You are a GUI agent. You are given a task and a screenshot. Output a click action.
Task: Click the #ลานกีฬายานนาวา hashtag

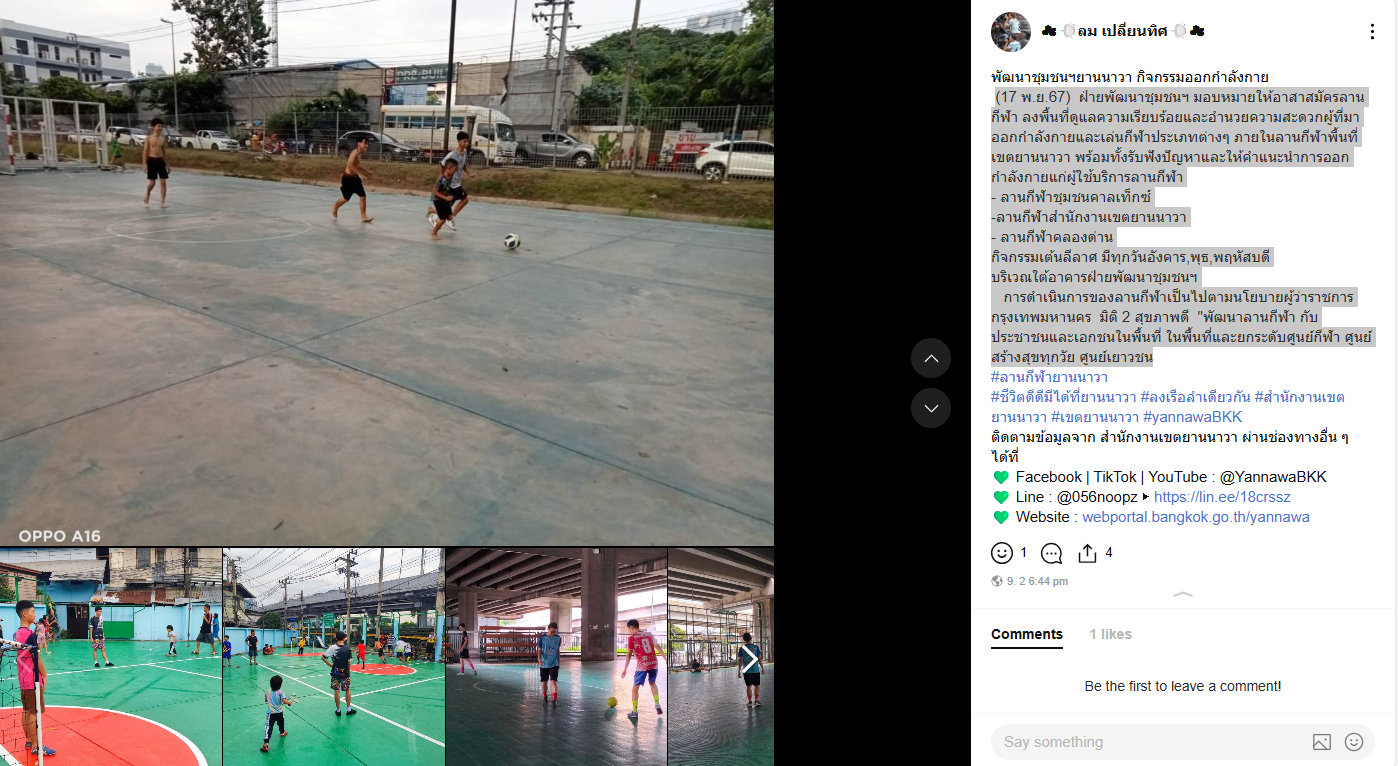click(1049, 377)
